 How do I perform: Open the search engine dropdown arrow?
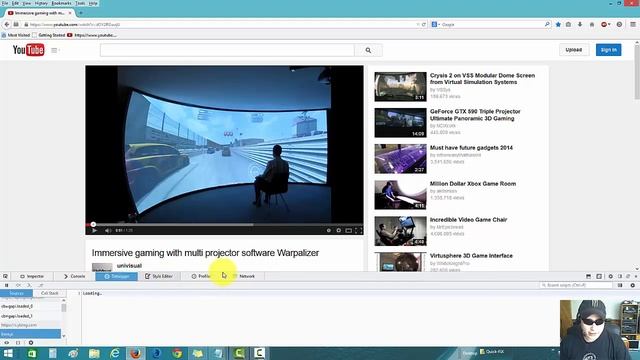[439, 24]
